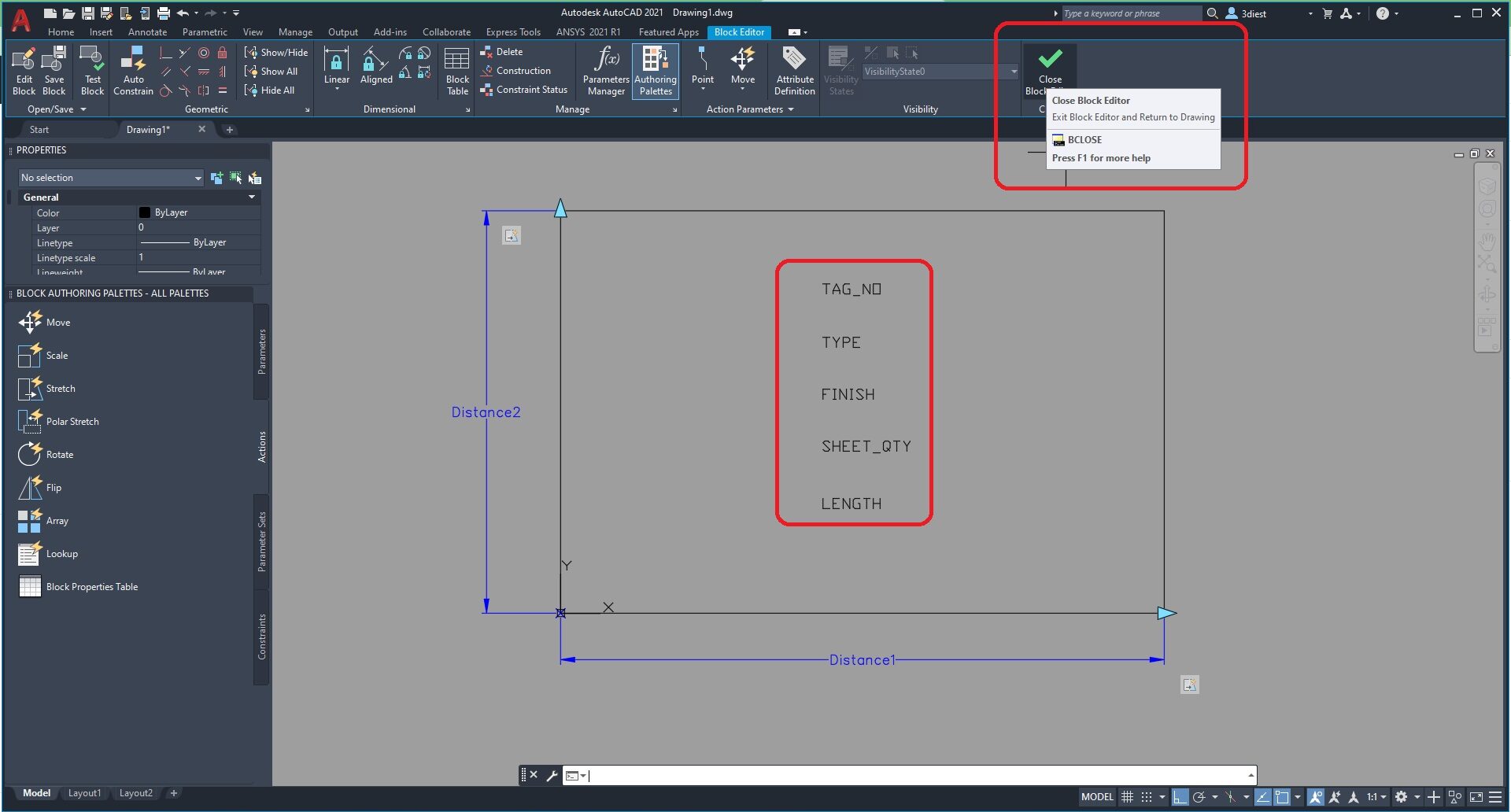Click Save Block in the ribbon
The width and height of the screenshot is (1511, 812).
[54, 71]
